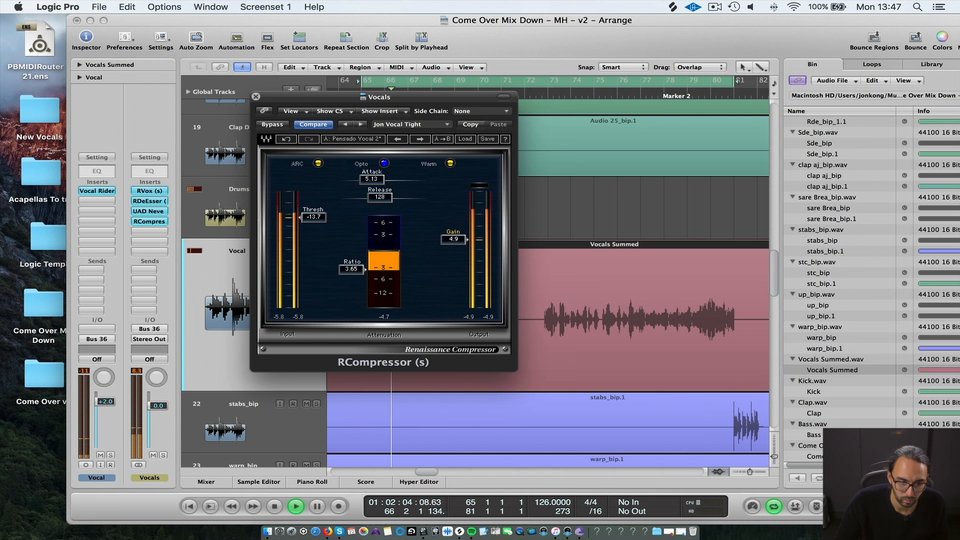This screenshot has width=960, height=540.
Task: Collapse the Sde_bip.wav bin entry
Action: (x=792, y=132)
